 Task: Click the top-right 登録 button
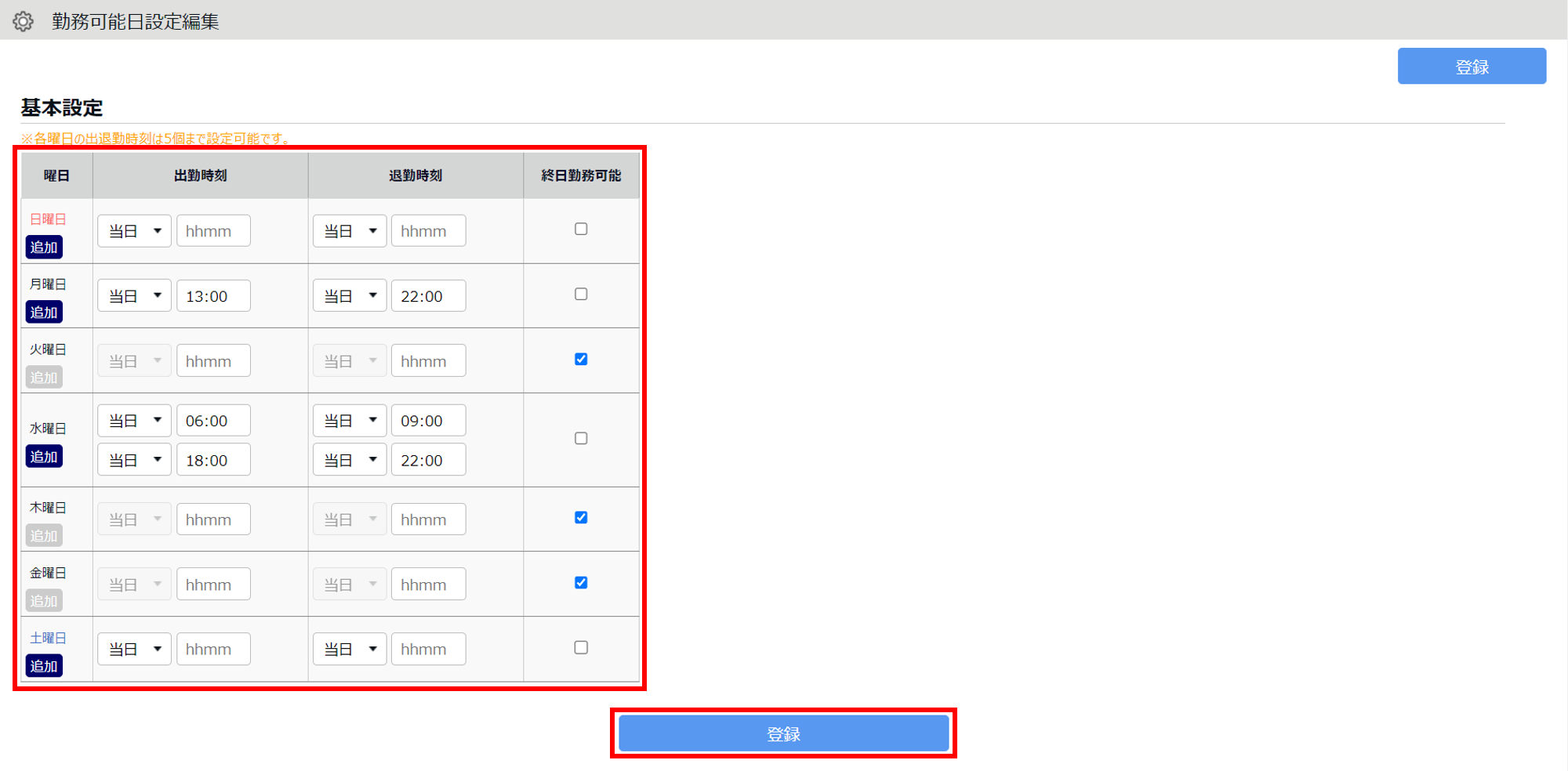pos(1472,67)
